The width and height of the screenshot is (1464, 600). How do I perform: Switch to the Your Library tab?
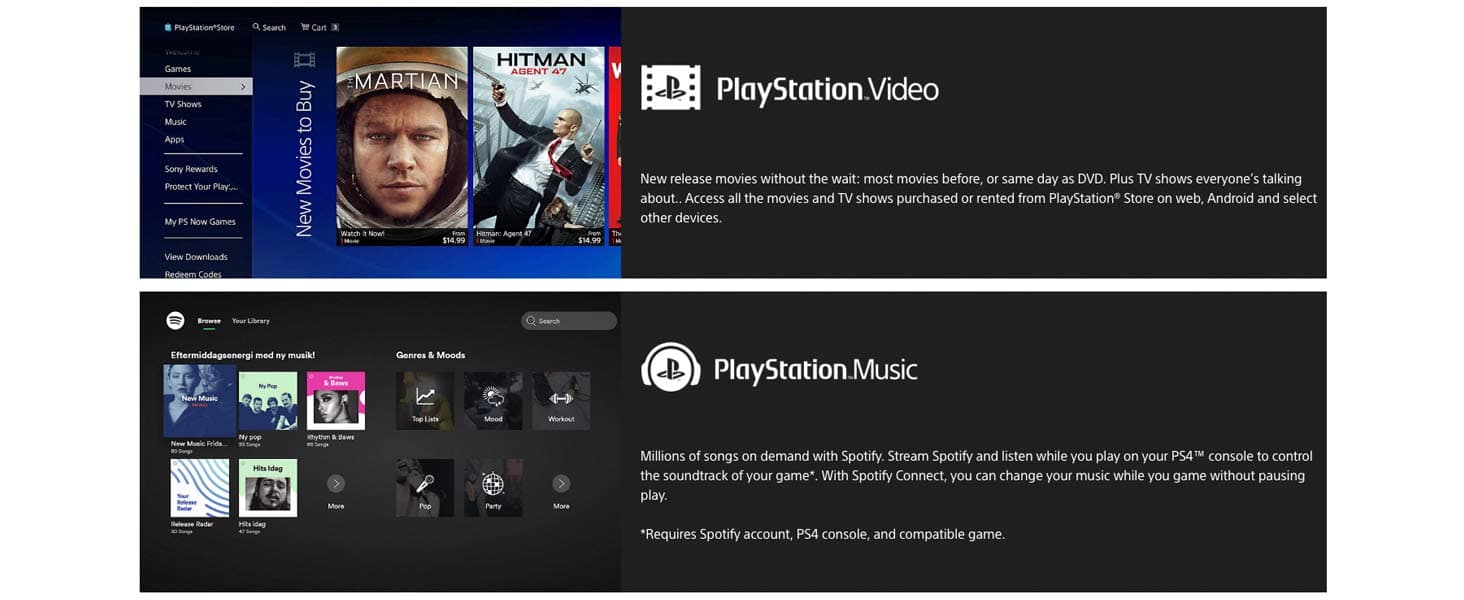[251, 321]
